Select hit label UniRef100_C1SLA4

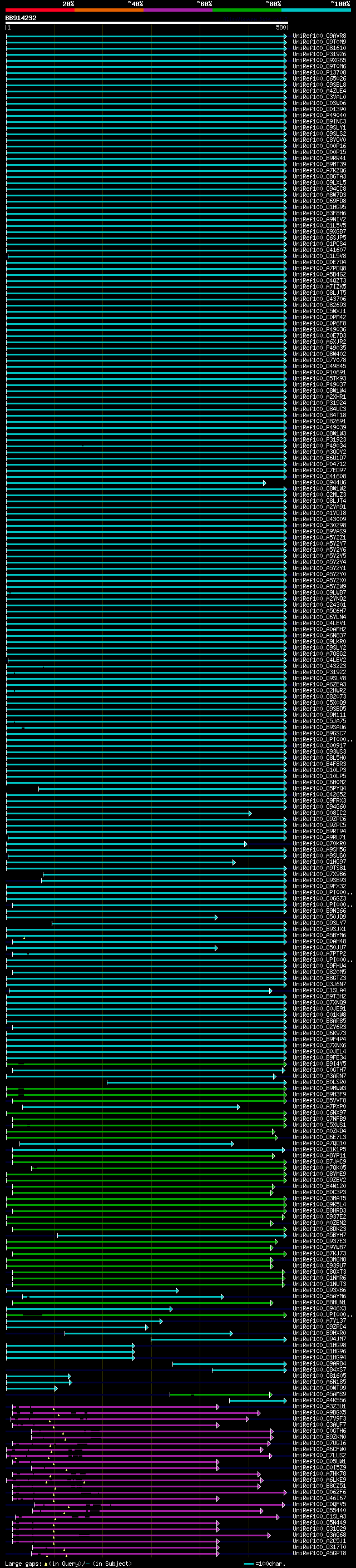point(319,990)
